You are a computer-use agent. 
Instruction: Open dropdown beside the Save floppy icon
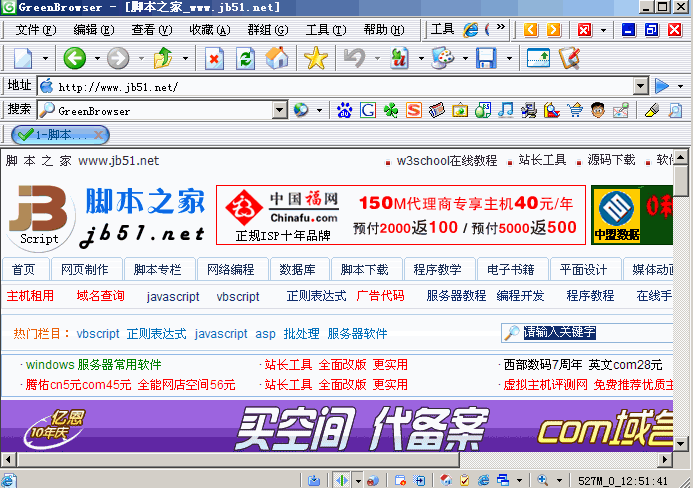tap(509, 58)
